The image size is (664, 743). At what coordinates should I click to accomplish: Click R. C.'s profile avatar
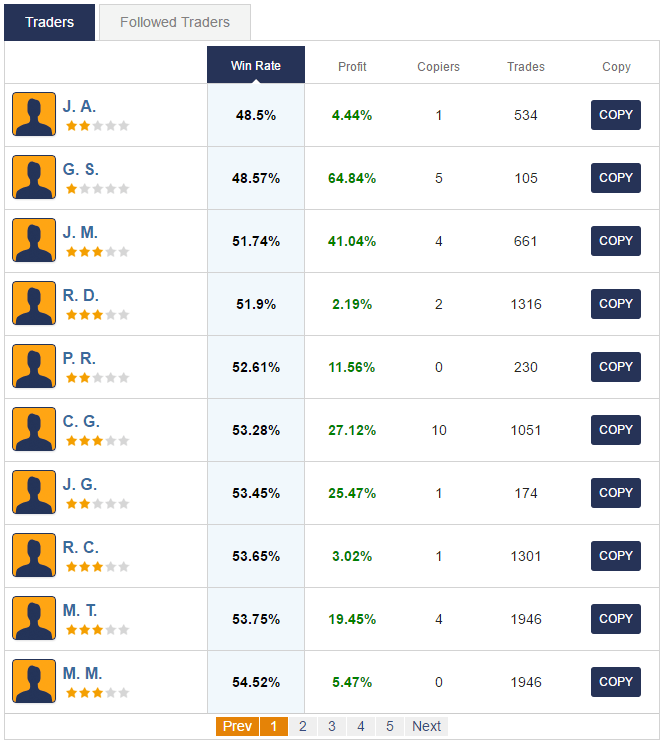34,555
